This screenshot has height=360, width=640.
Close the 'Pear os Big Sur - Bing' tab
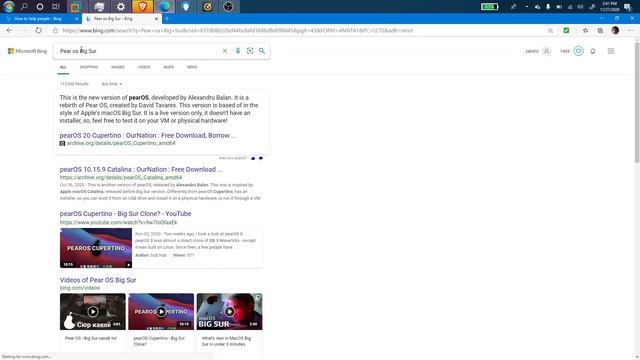click(x=156, y=19)
